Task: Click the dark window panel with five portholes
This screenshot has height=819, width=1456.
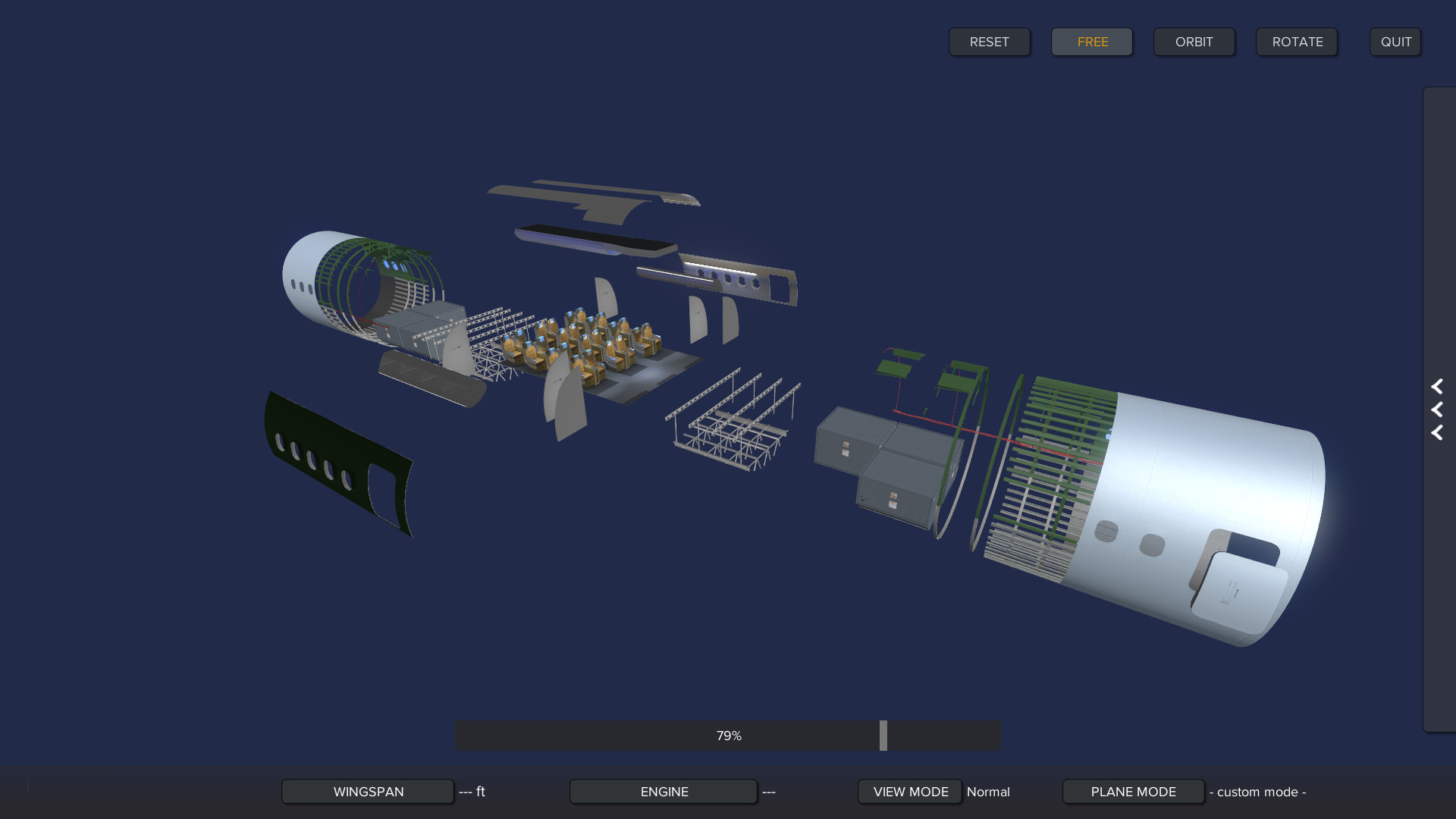Action: coord(338,463)
